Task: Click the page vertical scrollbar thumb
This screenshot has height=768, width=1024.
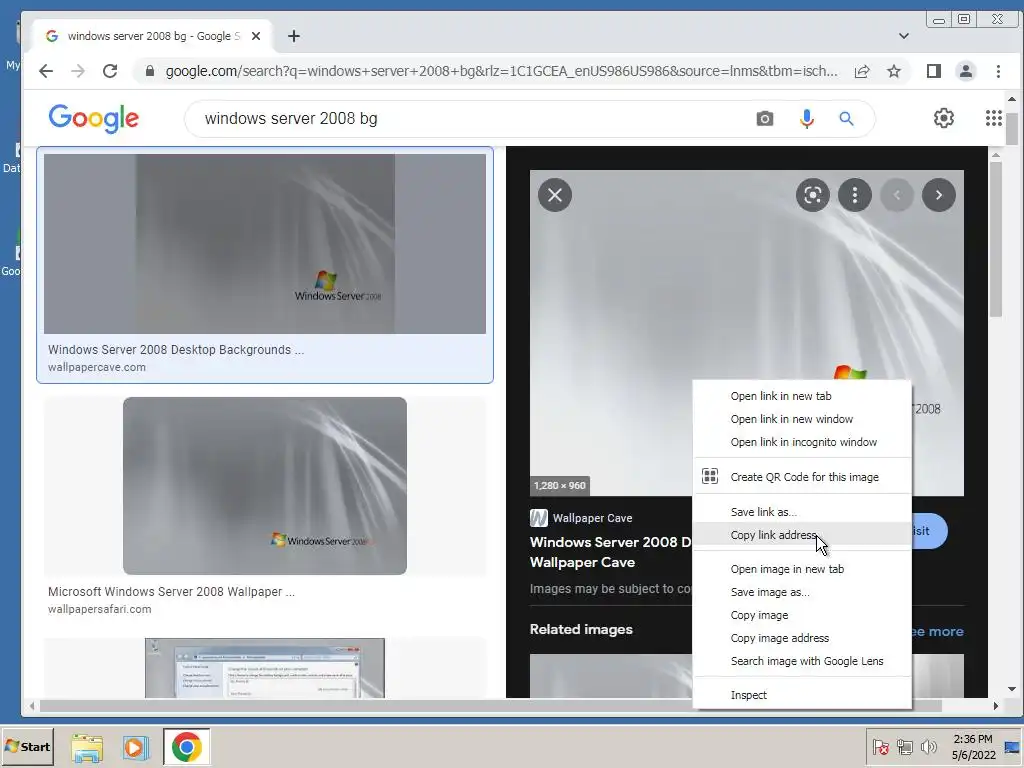Action: point(1012,128)
